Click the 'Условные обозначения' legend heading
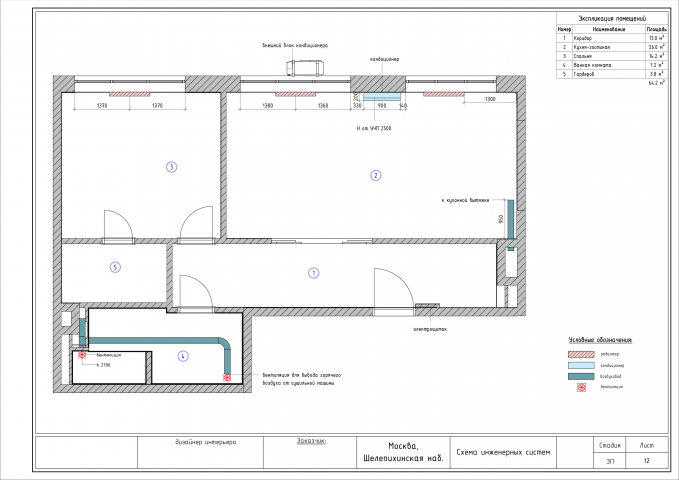This screenshot has width=679, height=480. [600, 340]
